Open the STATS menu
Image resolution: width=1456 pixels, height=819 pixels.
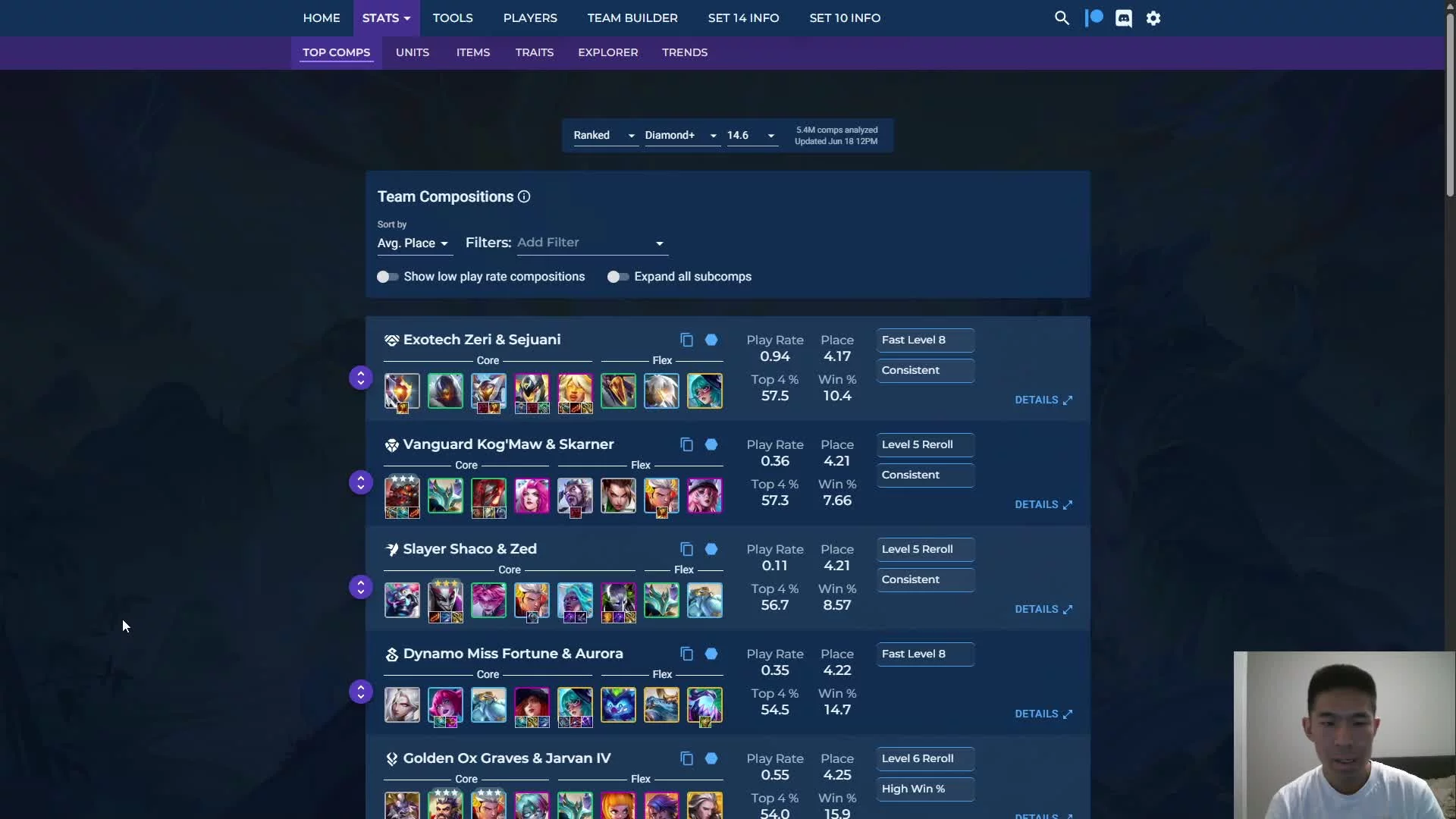click(386, 18)
